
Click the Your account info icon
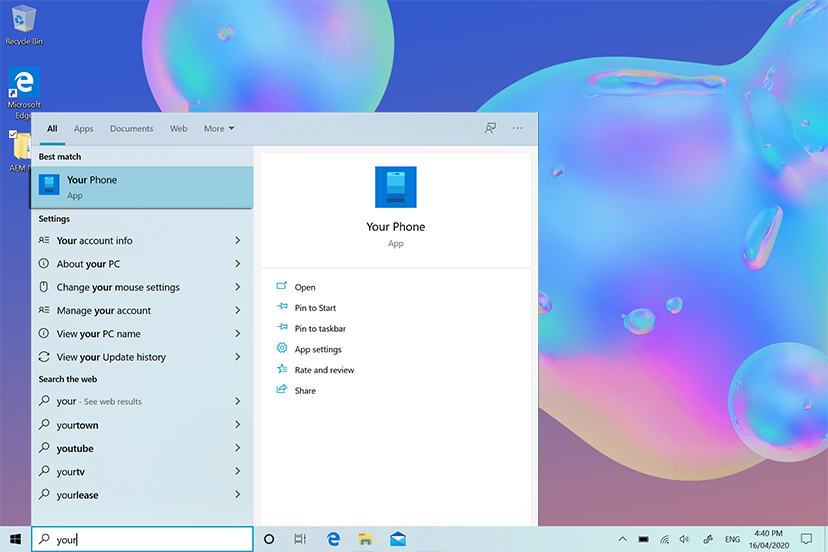[x=44, y=240]
